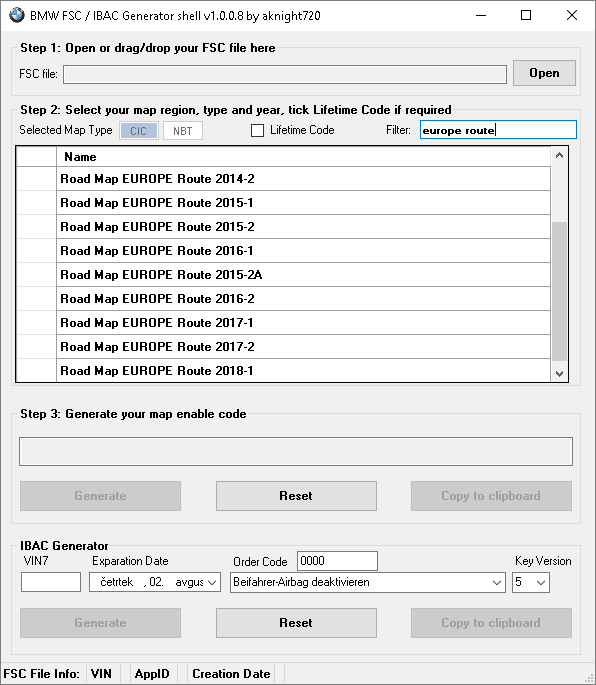Click the row selector beside Route 2014-2

point(36,179)
